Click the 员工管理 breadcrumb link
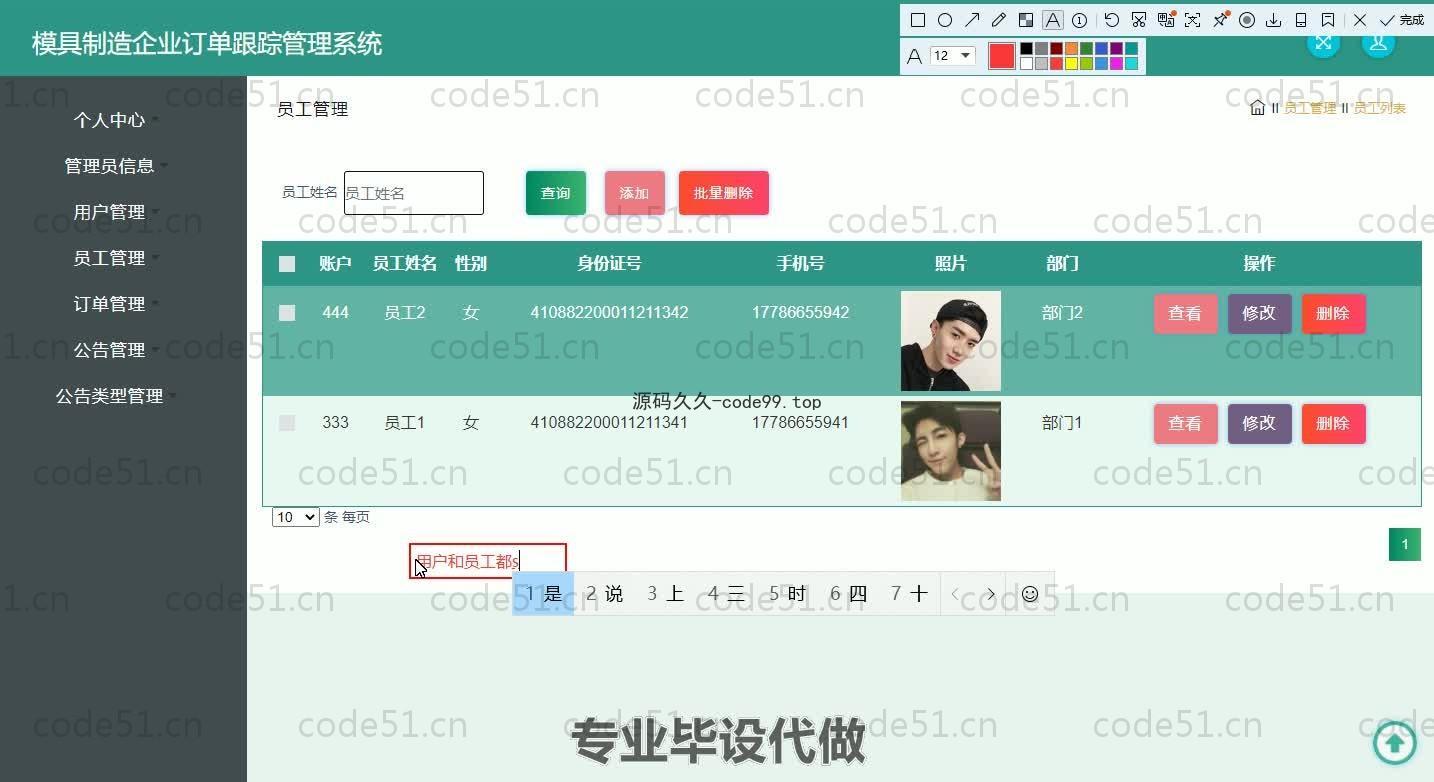Image resolution: width=1434 pixels, height=782 pixels. [x=1310, y=108]
